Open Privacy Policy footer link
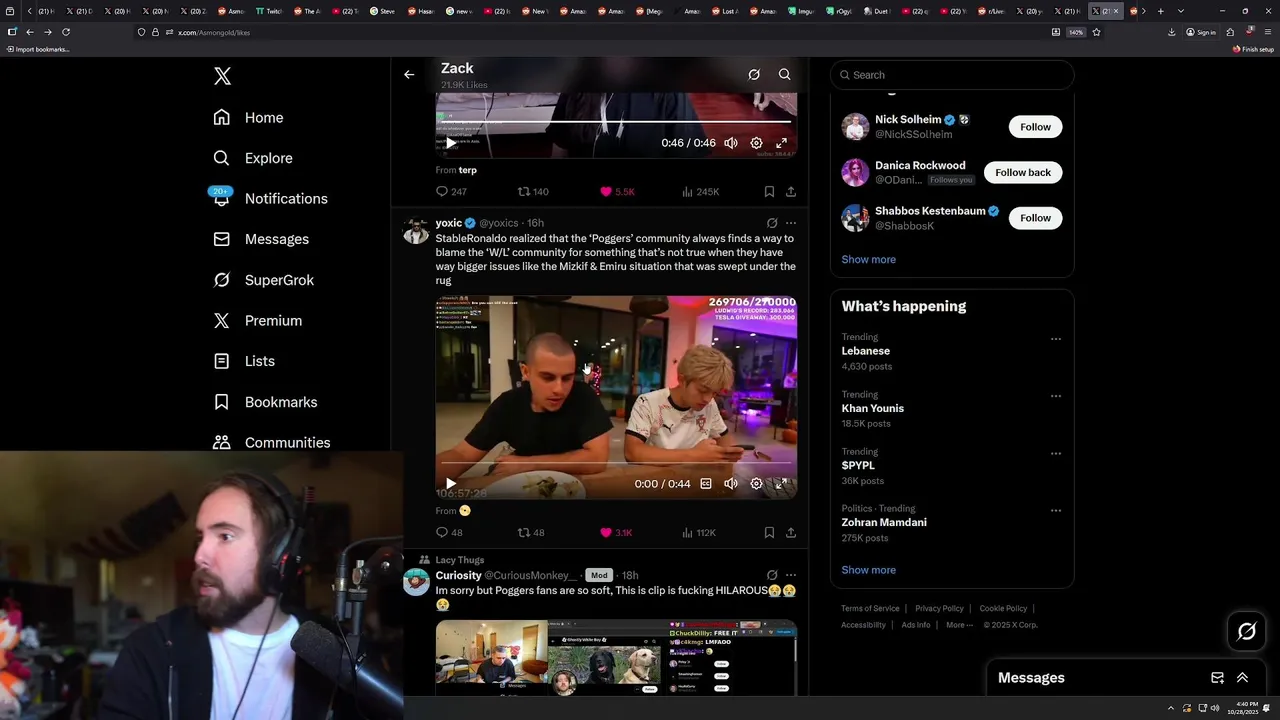 (x=939, y=608)
